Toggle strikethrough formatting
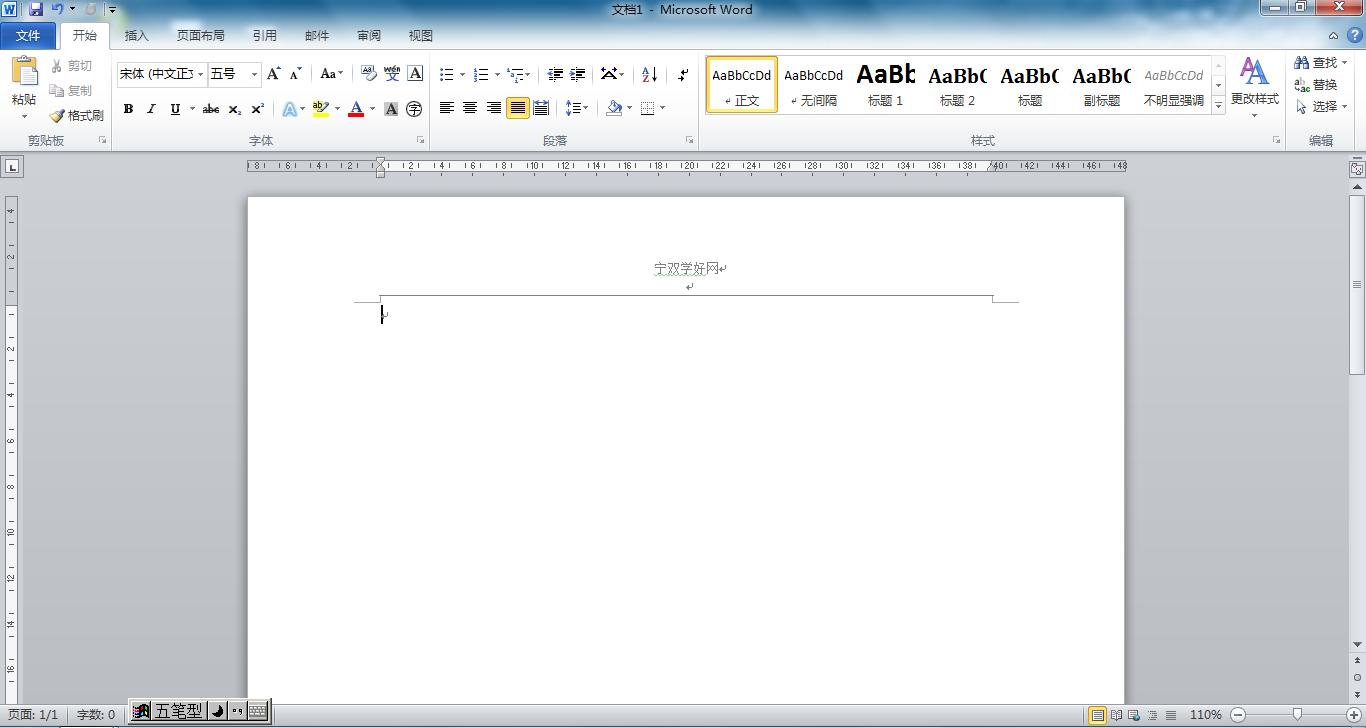This screenshot has width=1366, height=728. tap(210, 109)
